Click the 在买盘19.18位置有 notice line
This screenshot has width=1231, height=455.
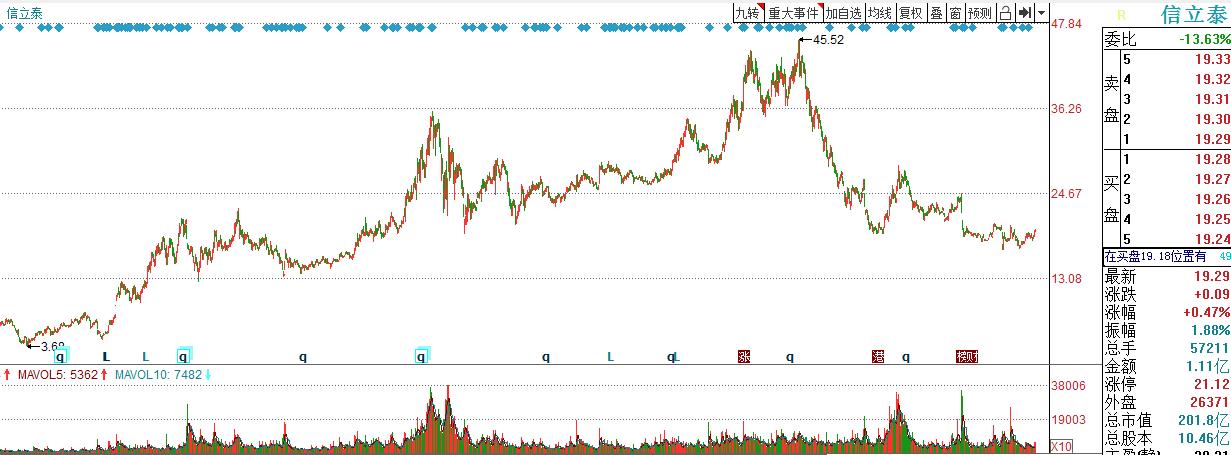[x=1166, y=257]
